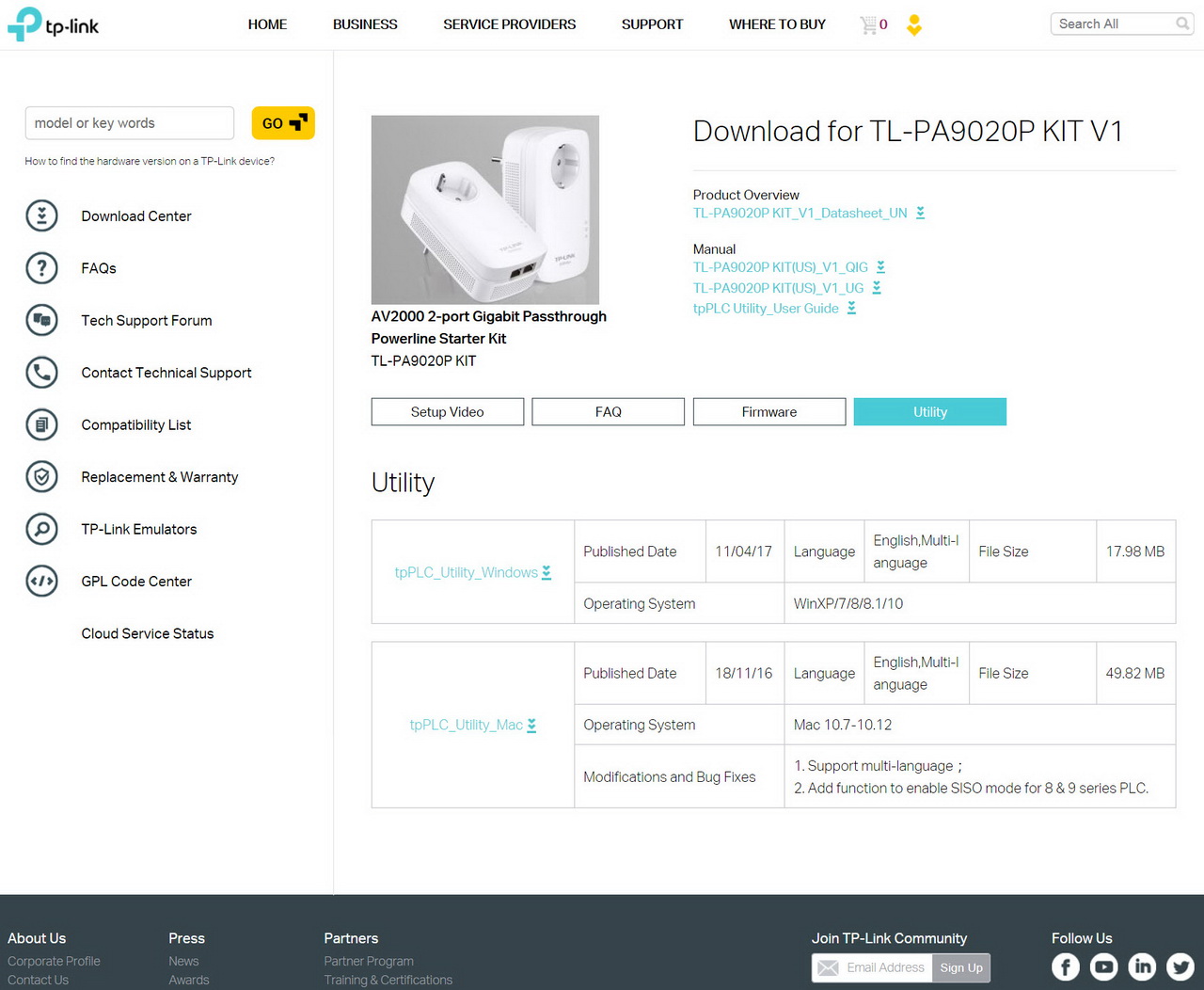Click the search magnifier icon

(1182, 24)
